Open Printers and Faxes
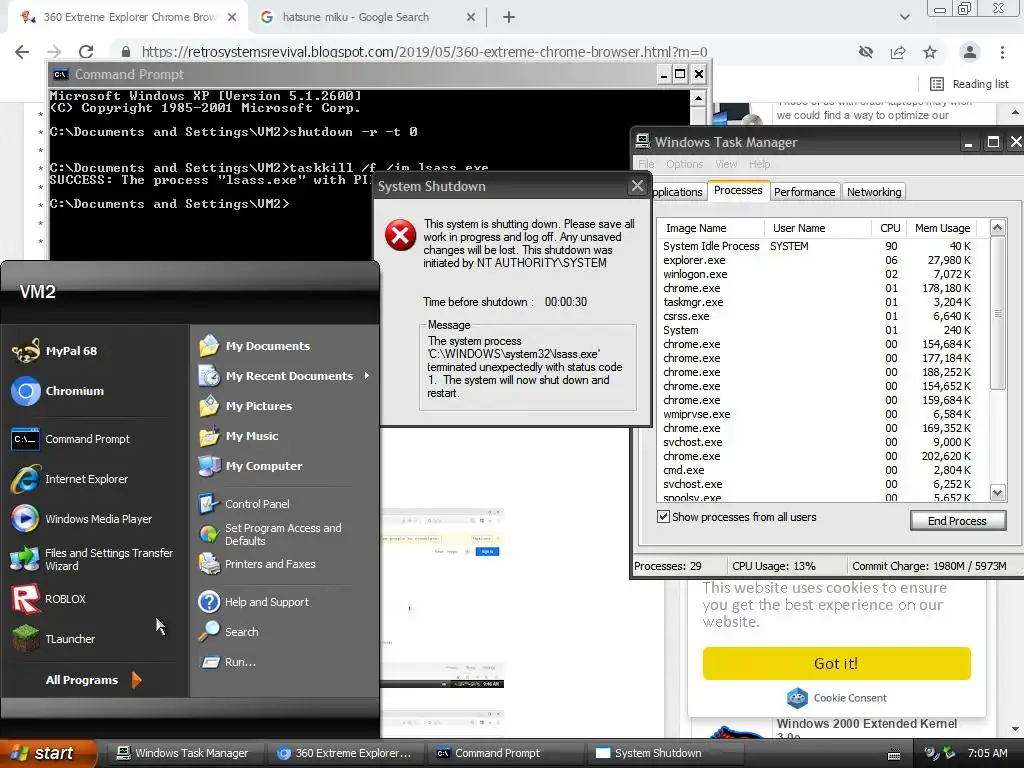Viewport: 1024px width, 768px height. click(x=257, y=564)
